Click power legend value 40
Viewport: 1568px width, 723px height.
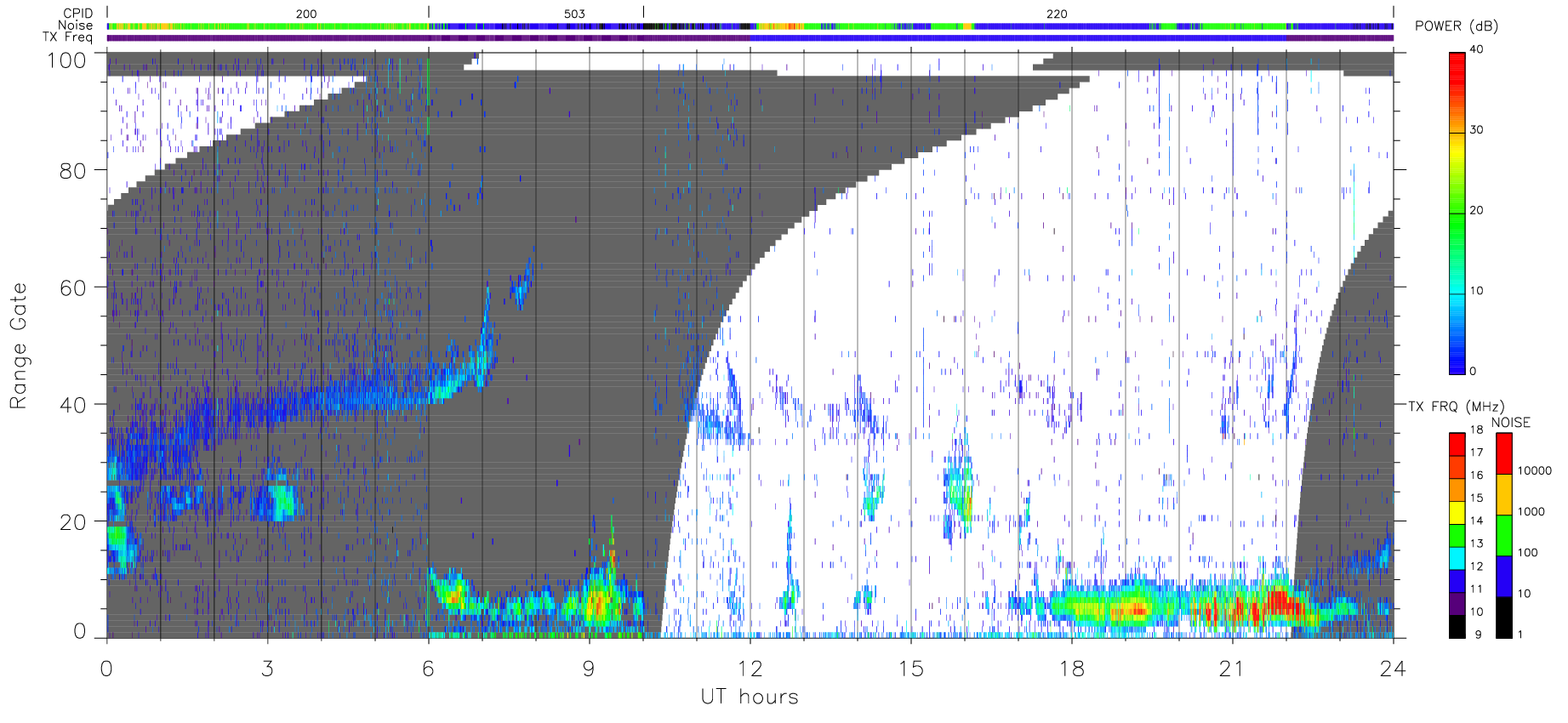click(x=1476, y=49)
